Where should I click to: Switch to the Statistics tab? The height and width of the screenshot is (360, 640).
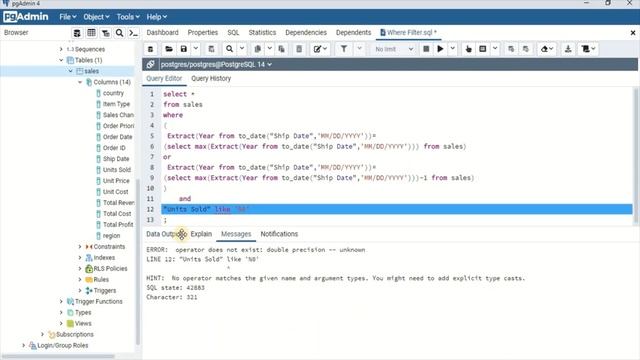coord(262,32)
